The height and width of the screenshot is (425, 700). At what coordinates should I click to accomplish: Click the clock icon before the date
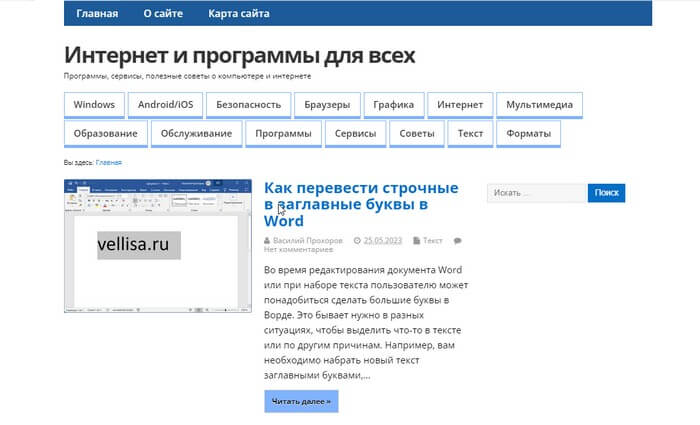357,241
